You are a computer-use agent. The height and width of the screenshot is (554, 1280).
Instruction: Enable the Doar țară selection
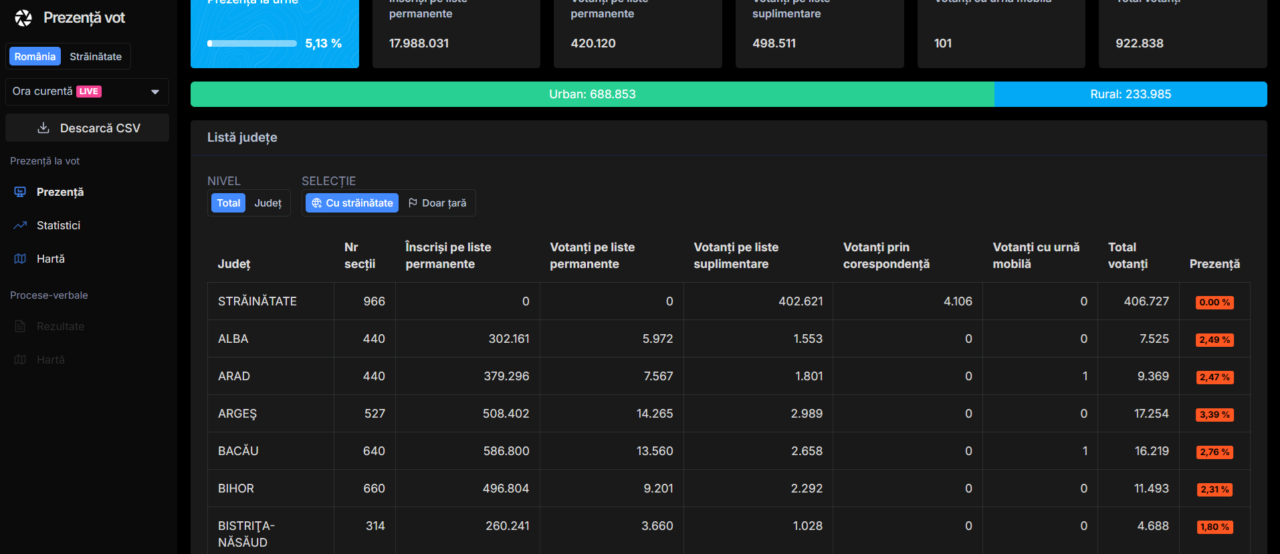[x=438, y=203]
